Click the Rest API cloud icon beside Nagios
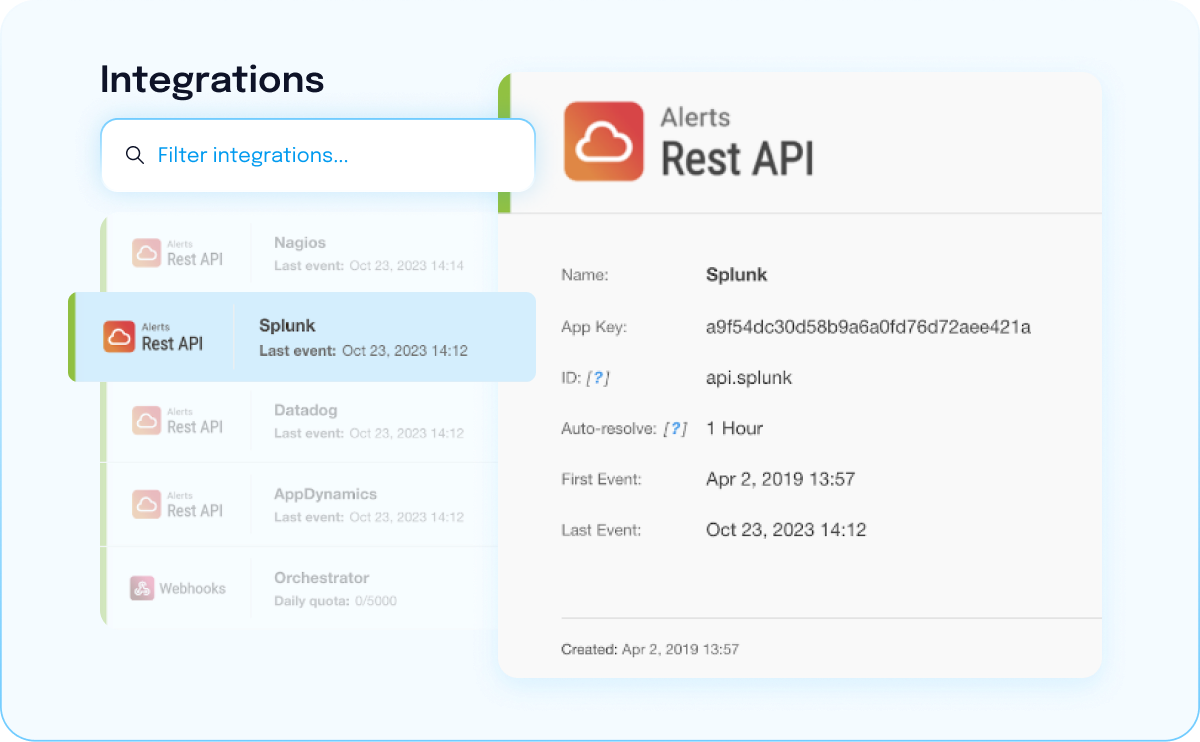The height and width of the screenshot is (742, 1200). [x=147, y=253]
